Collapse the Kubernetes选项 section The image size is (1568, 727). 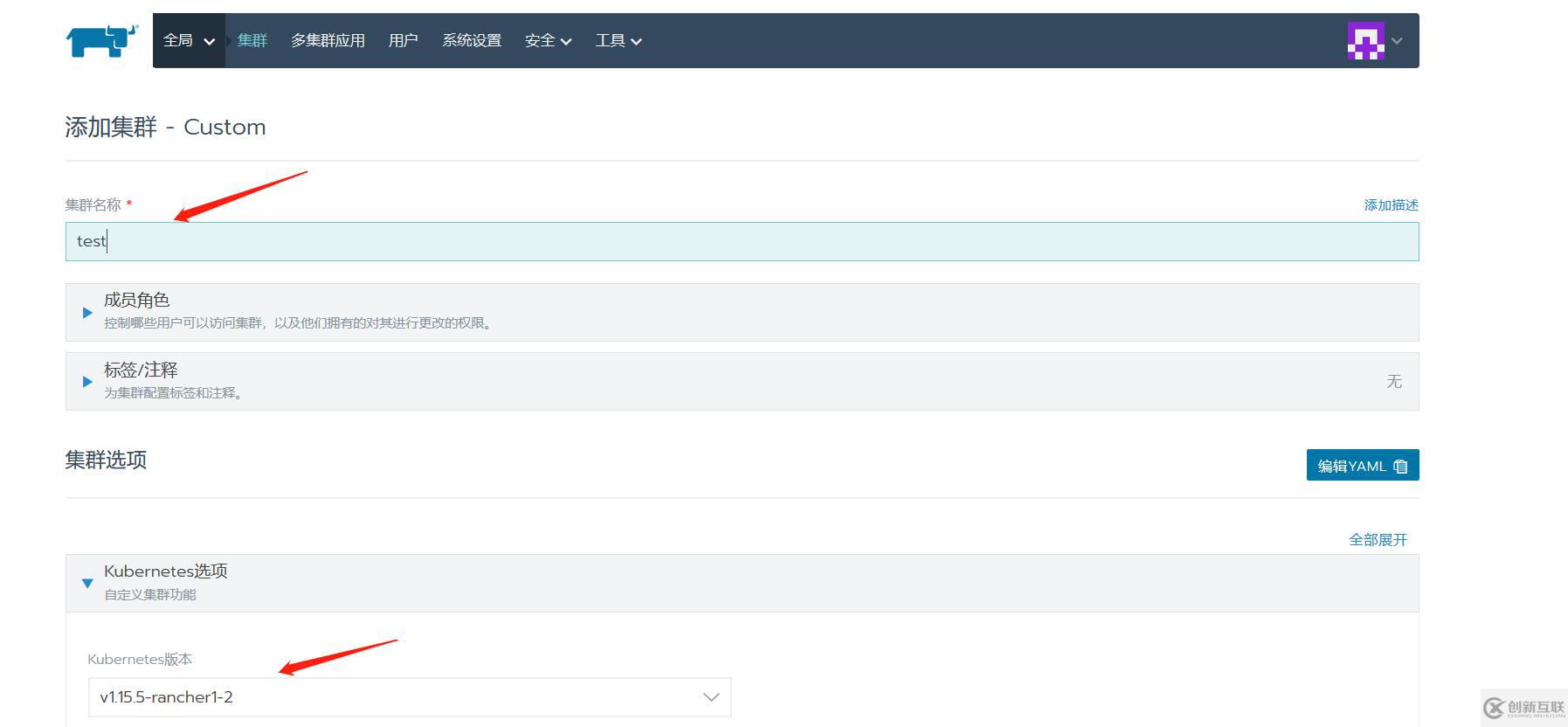(x=742, y=583)
